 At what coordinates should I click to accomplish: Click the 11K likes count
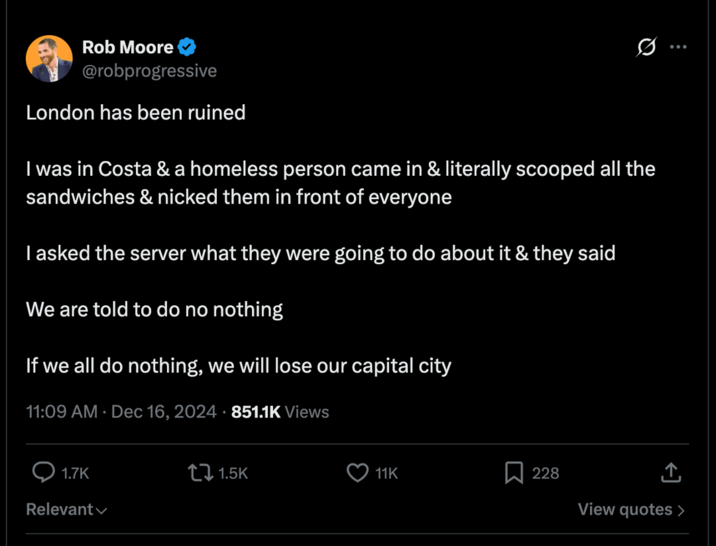click(x=387, y=473)
